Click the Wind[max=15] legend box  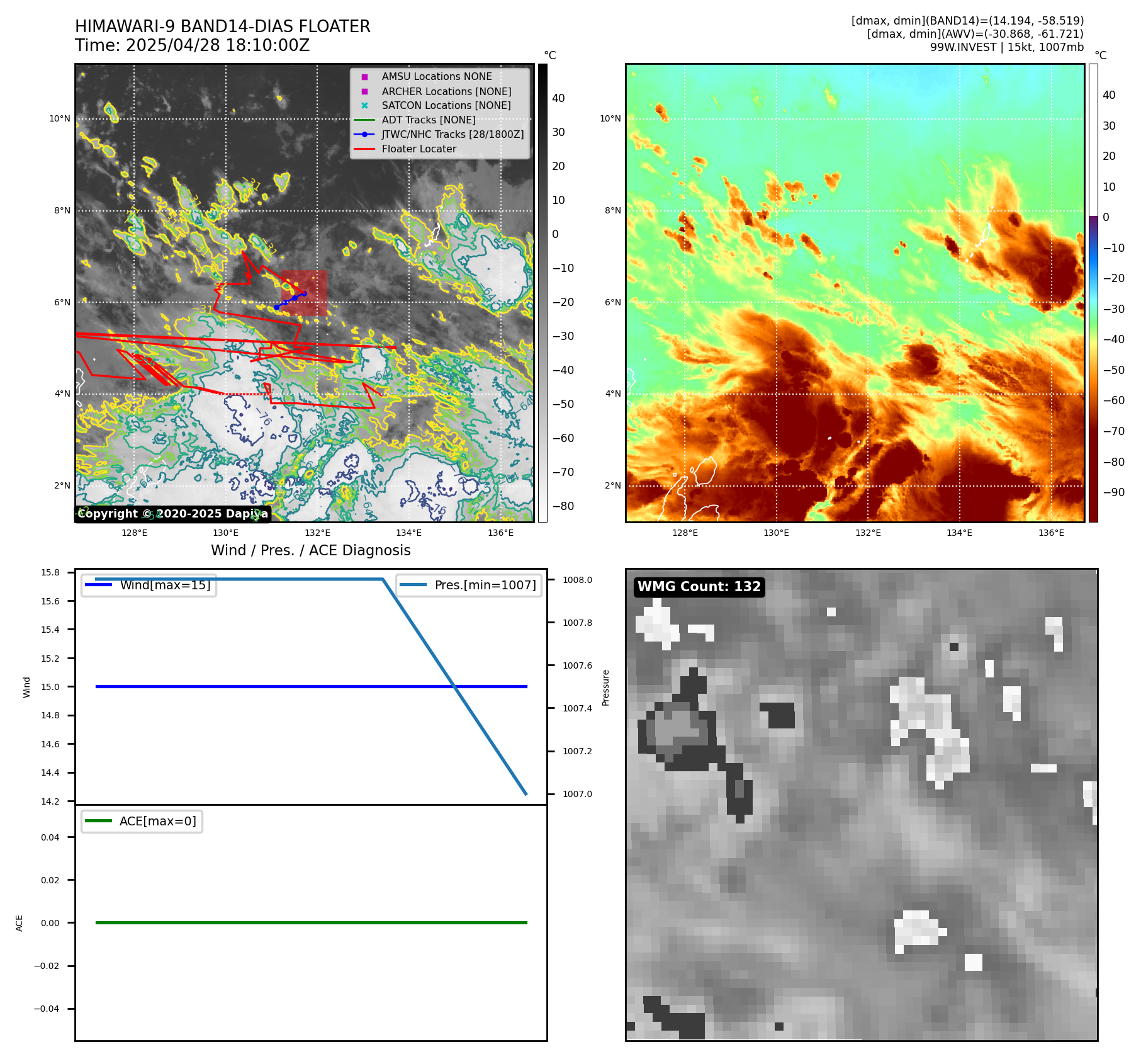(x=149, y=585)
